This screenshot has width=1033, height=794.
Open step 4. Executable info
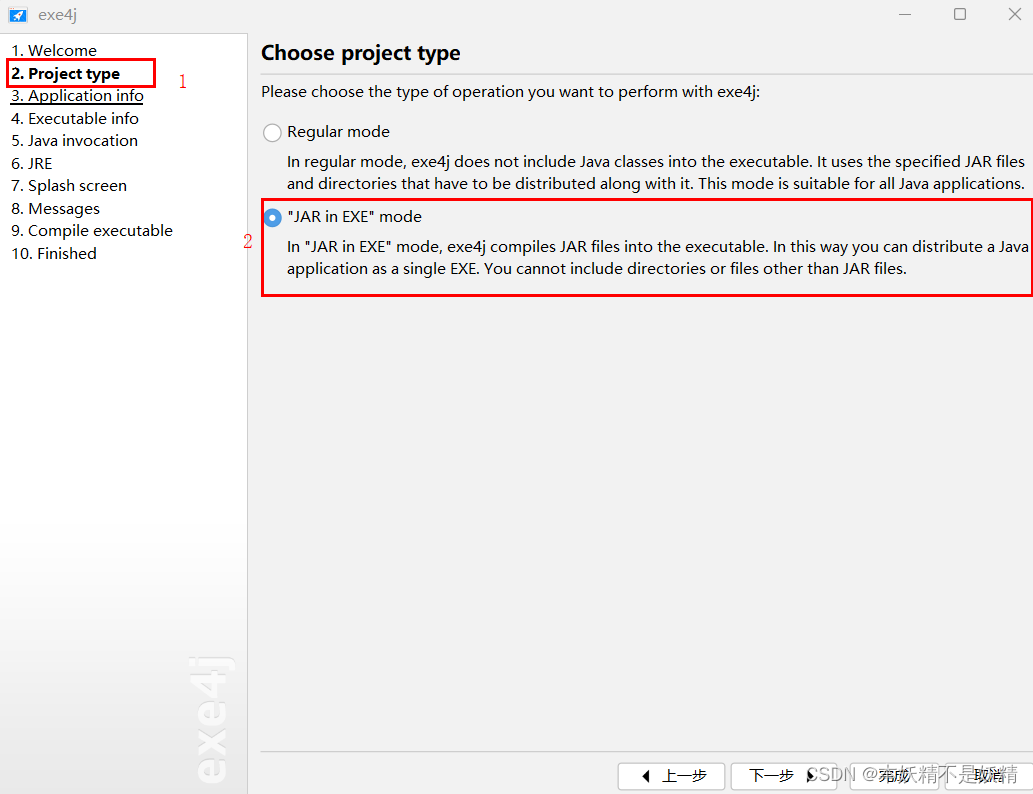75,119
